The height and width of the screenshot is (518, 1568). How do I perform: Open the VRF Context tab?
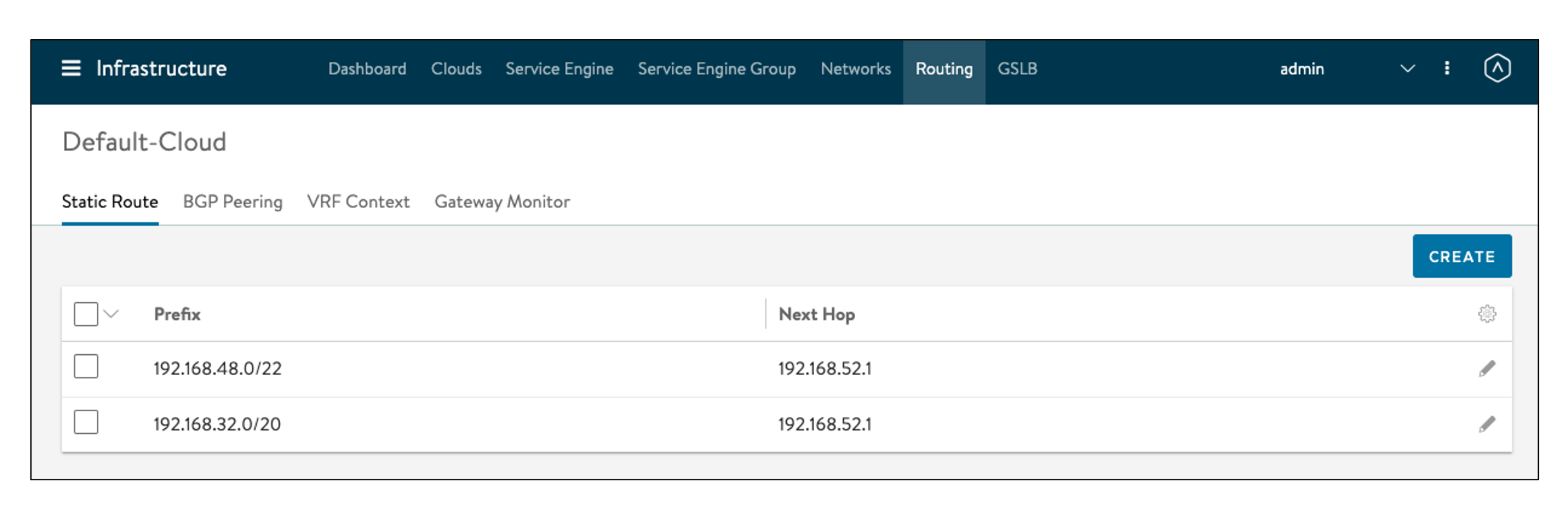pyautogui.click(x=358, y=202)
